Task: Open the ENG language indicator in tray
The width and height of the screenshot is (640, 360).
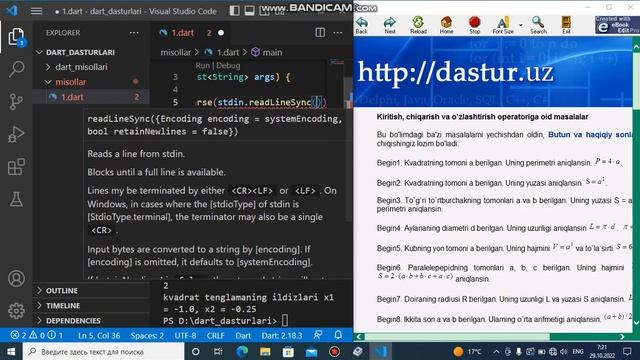Action: (578, 351)
